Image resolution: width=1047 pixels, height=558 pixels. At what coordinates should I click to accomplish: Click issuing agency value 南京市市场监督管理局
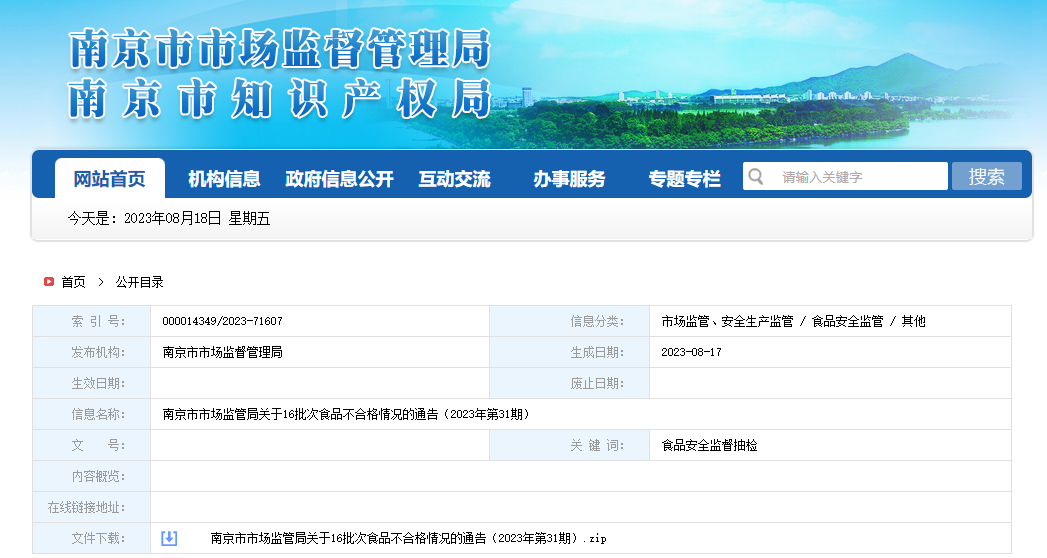click(x=222, y=352)
